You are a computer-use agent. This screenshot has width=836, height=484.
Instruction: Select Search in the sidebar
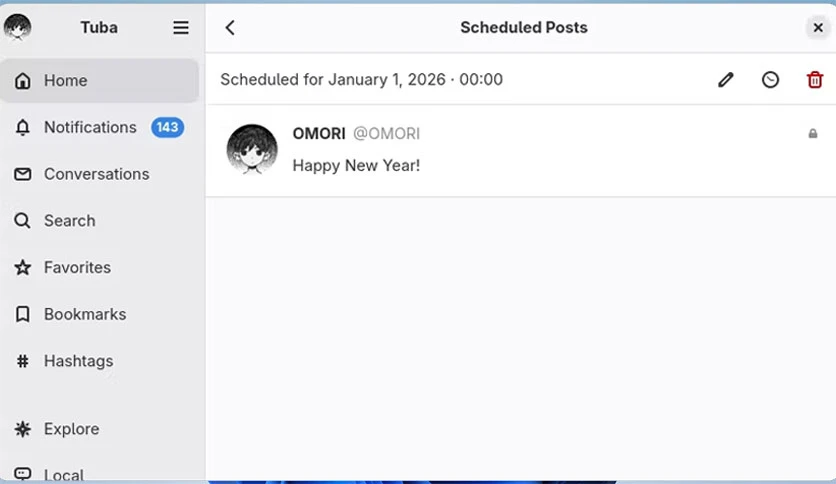click(x=100, y=221)
